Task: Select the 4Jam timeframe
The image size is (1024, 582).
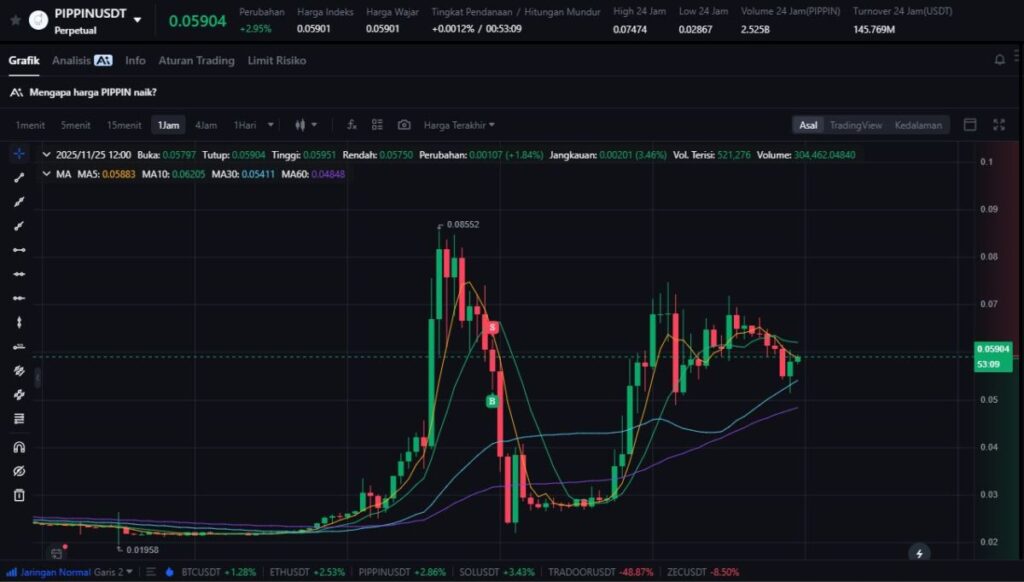Action: [x=206, y=125]
